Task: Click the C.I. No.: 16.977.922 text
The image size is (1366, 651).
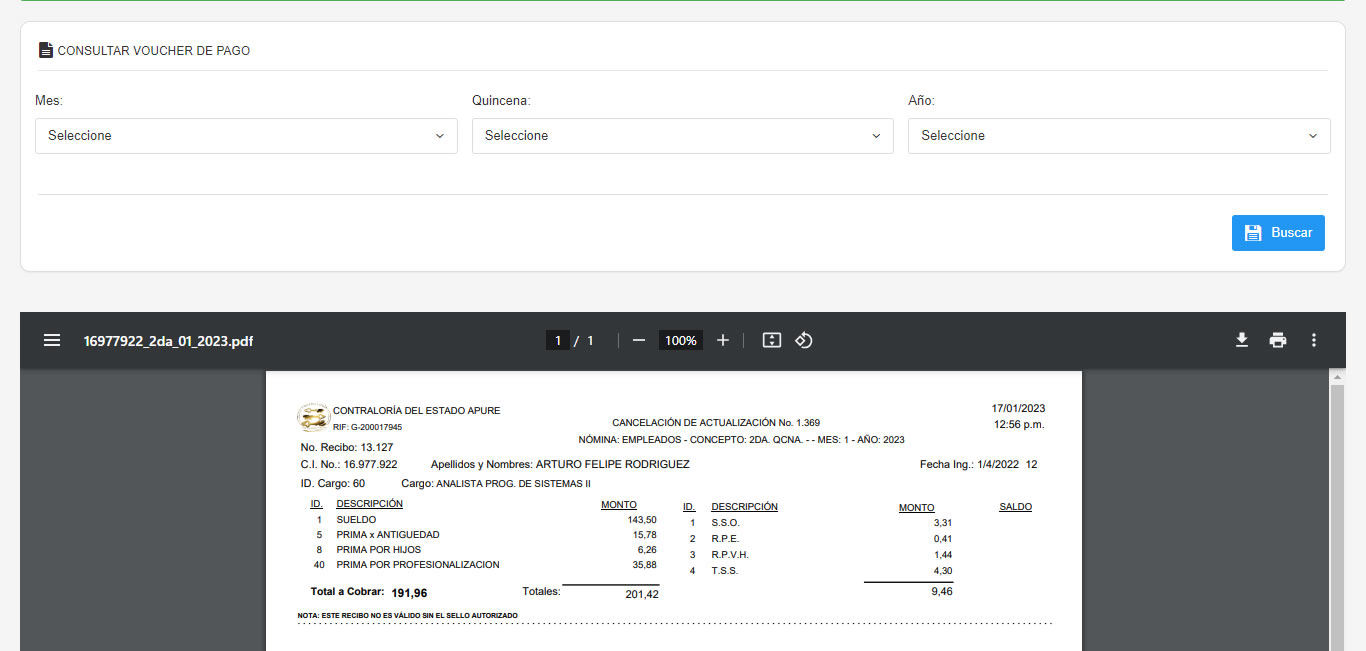Action: click(349, 465)
